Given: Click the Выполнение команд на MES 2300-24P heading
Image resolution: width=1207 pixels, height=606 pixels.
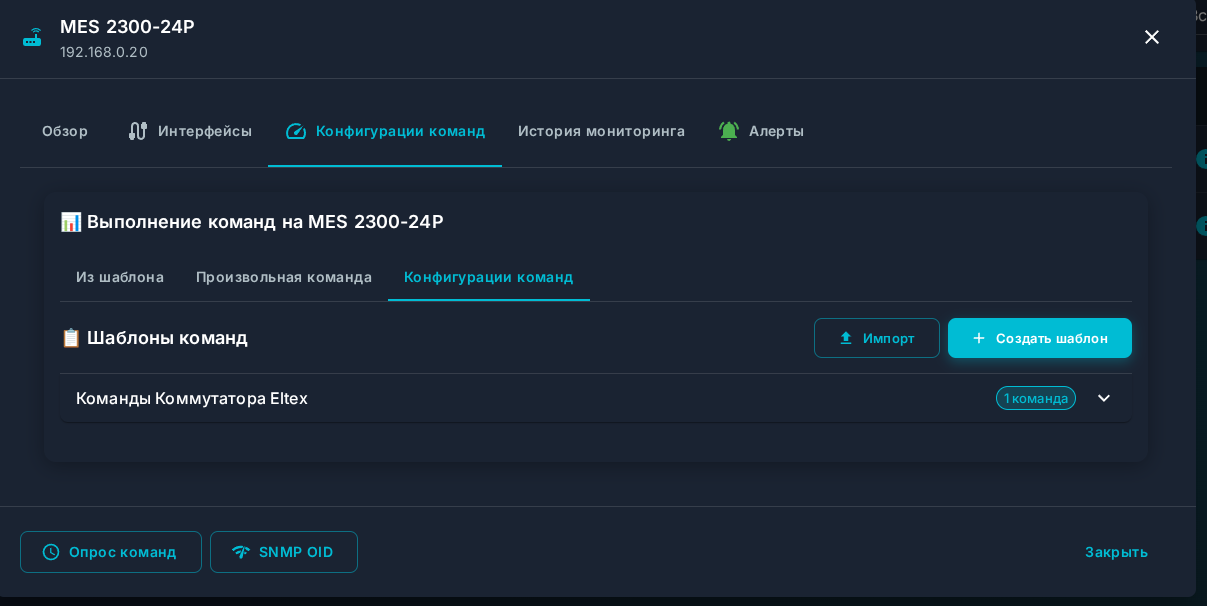Looking at the screenshot, I should coord(252,222).
